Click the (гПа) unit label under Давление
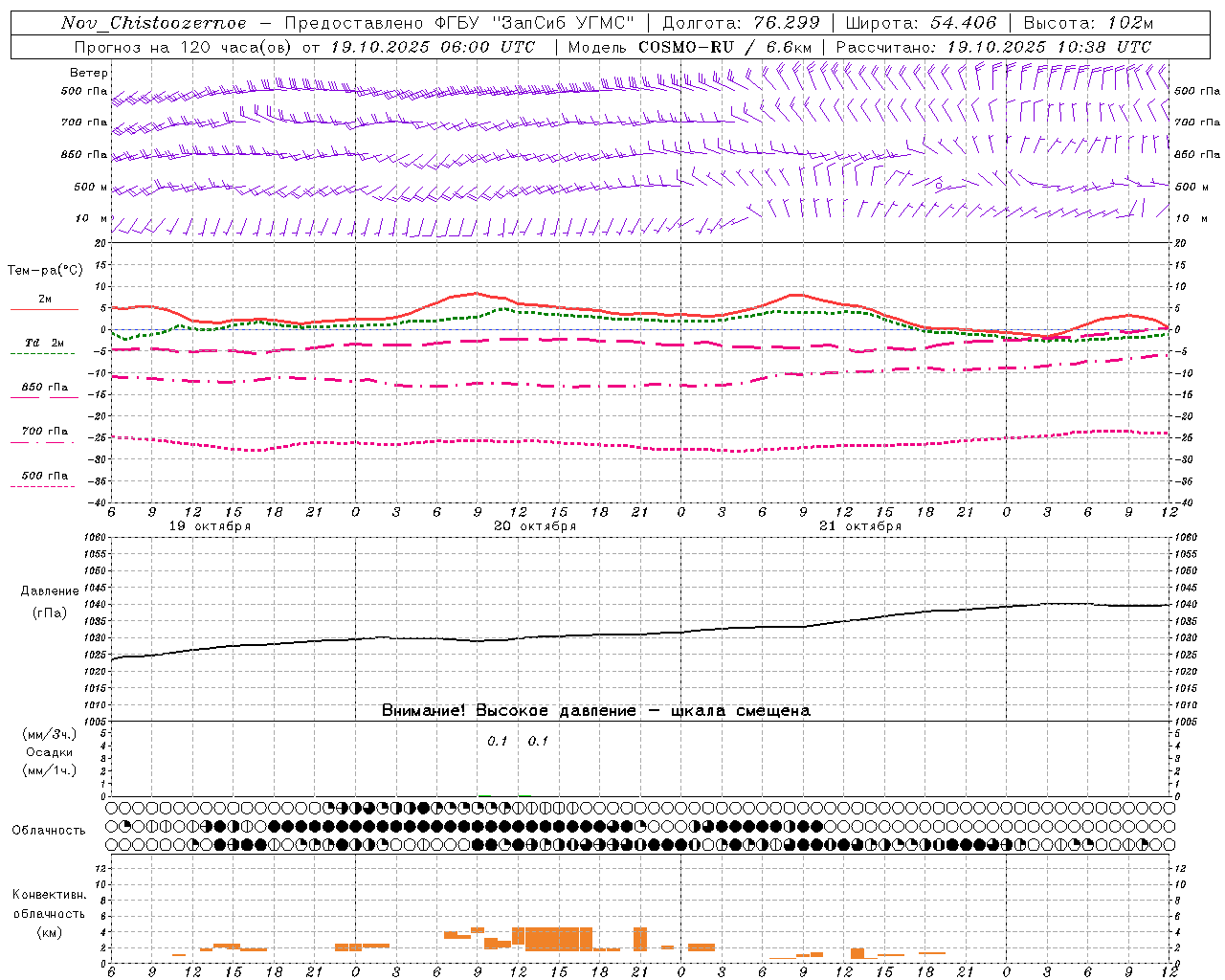The height and width of the screenshot is (980, 1225). click(x=49, y=612)
